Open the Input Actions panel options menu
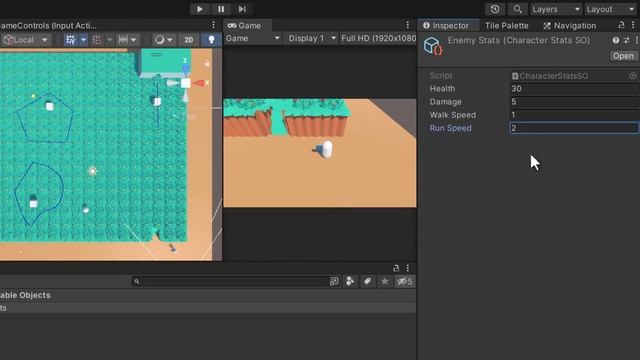The height and width of the screenshot is (360, 640). [x=213, y=25]
